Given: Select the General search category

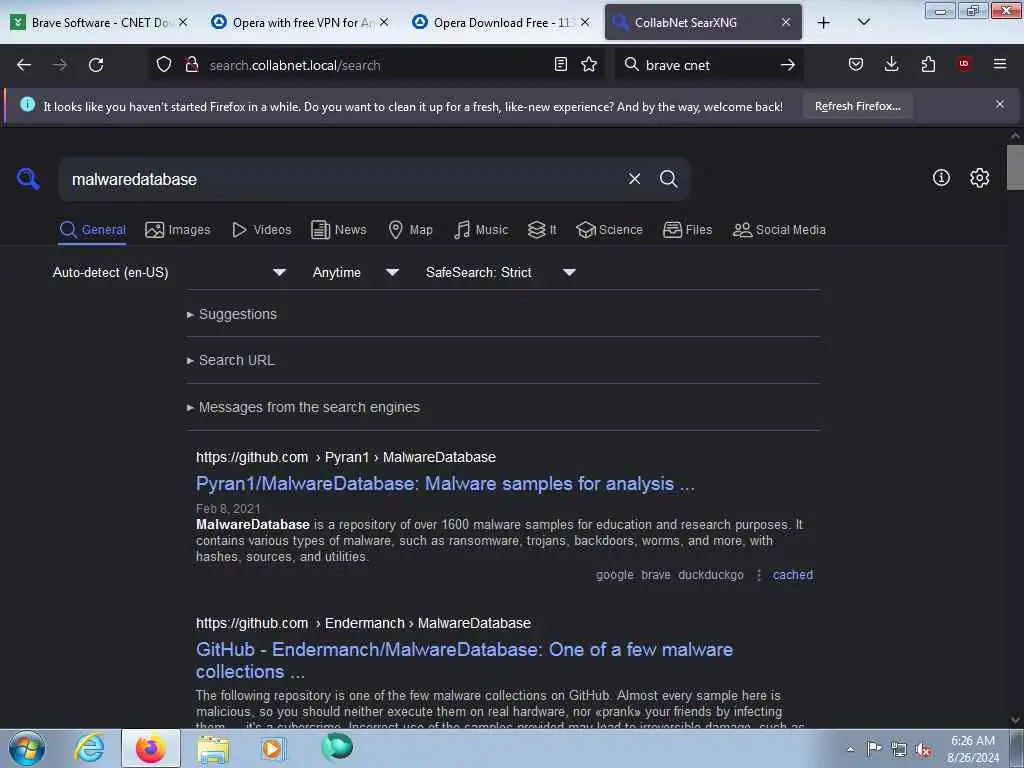Looking at the screenshot, I should [x=92, y=230].
